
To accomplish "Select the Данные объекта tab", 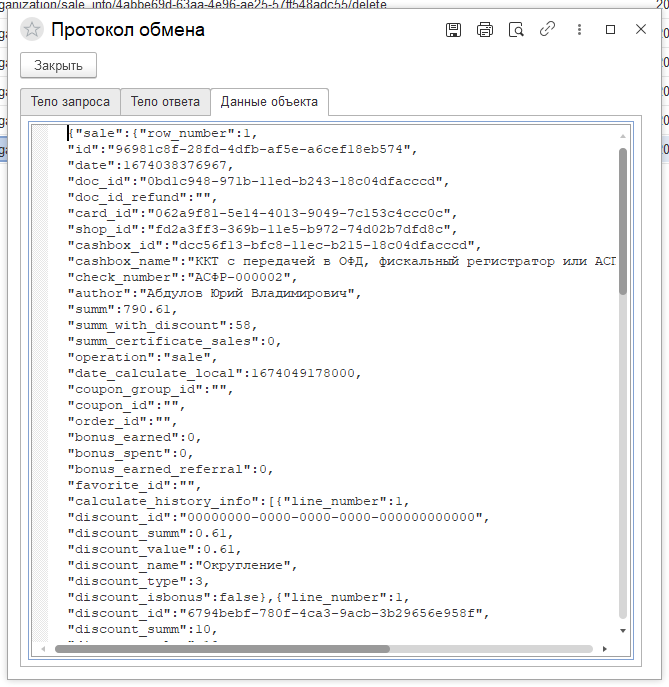I will coord(269,102).
